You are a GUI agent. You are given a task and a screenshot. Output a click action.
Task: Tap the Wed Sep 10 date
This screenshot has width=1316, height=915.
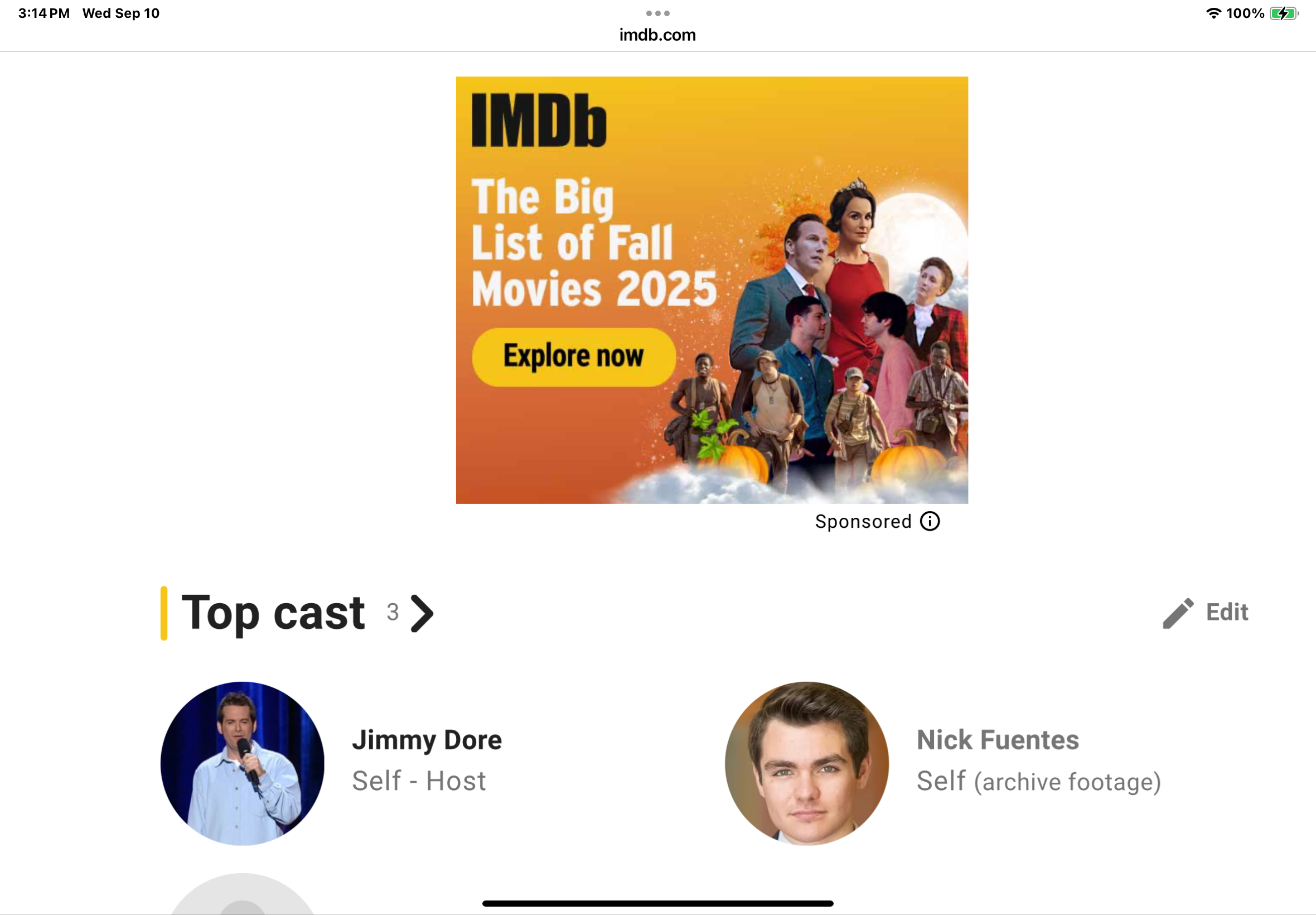pos(121,13)
